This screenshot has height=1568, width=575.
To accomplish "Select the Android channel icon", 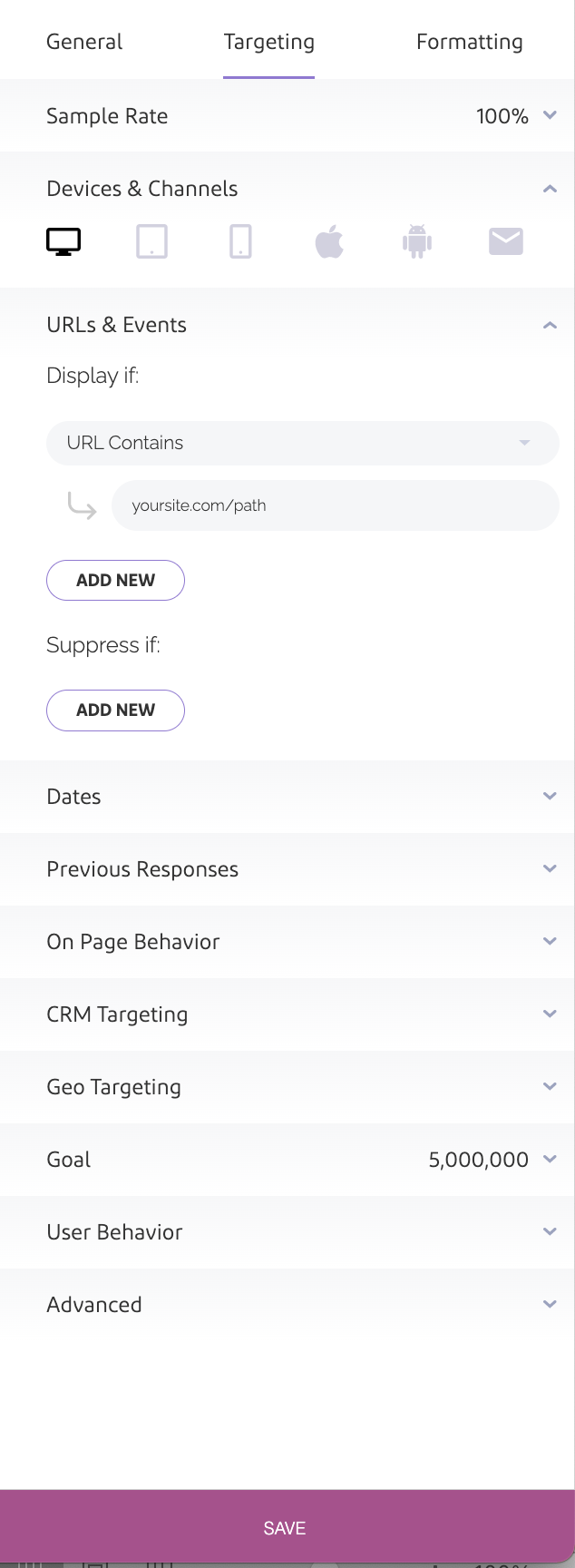I will [x=417, y=242].
